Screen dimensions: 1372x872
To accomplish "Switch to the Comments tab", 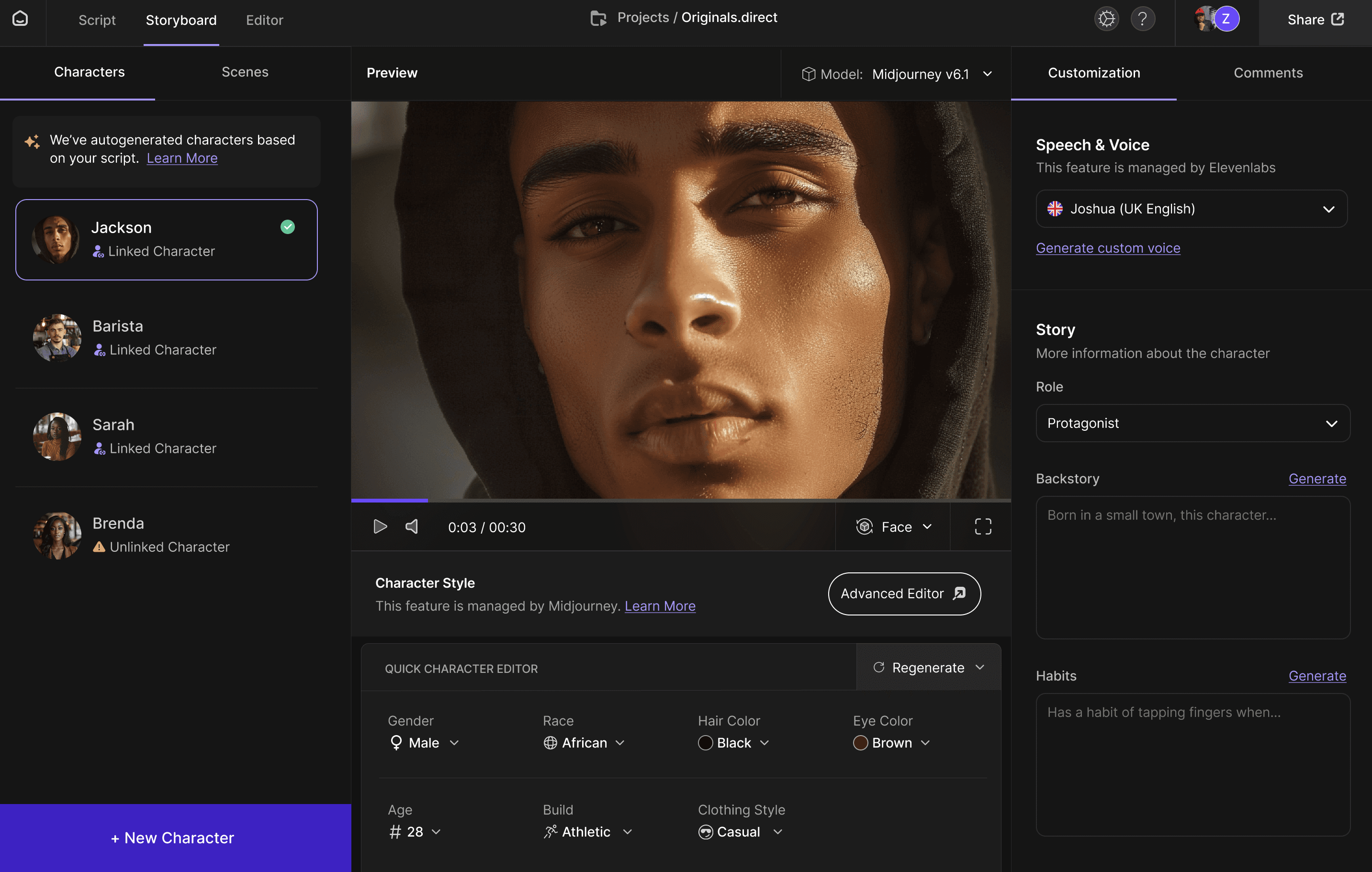I will coord(1268,73).
